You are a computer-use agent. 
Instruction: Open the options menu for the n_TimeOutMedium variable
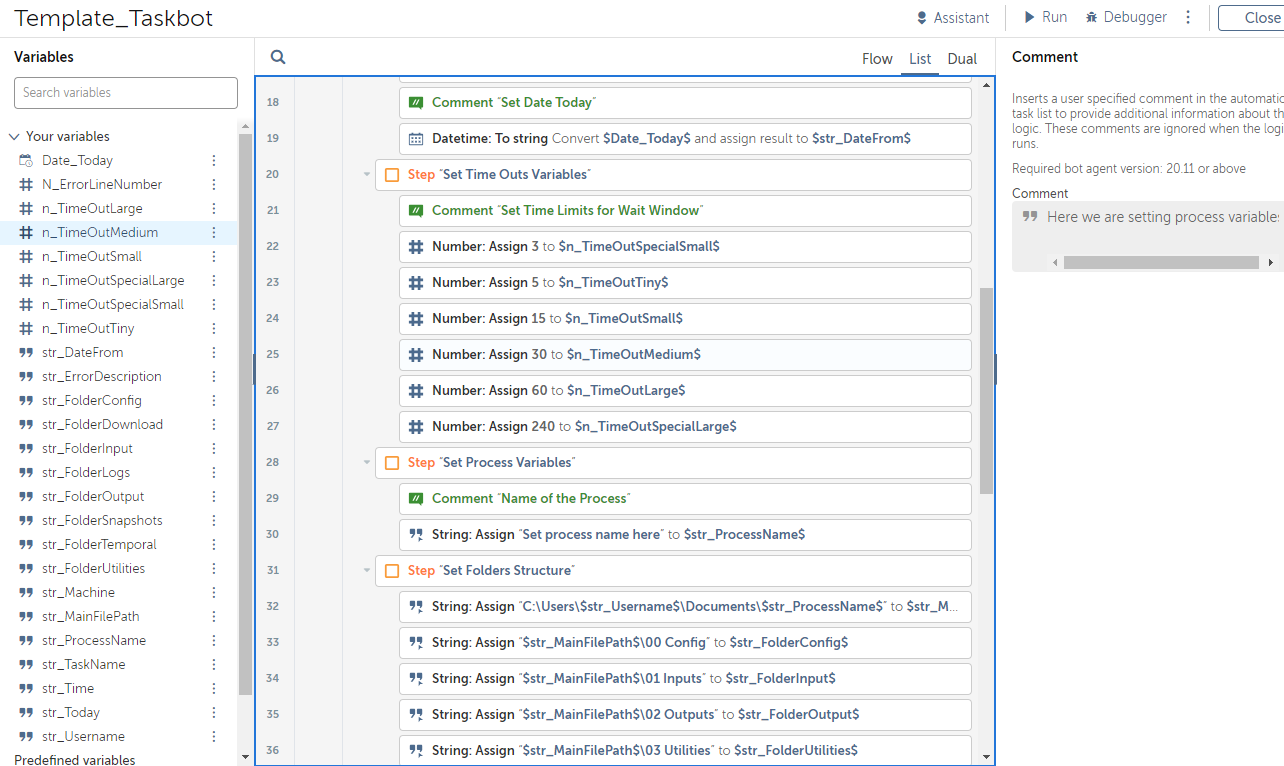point(213,233)
